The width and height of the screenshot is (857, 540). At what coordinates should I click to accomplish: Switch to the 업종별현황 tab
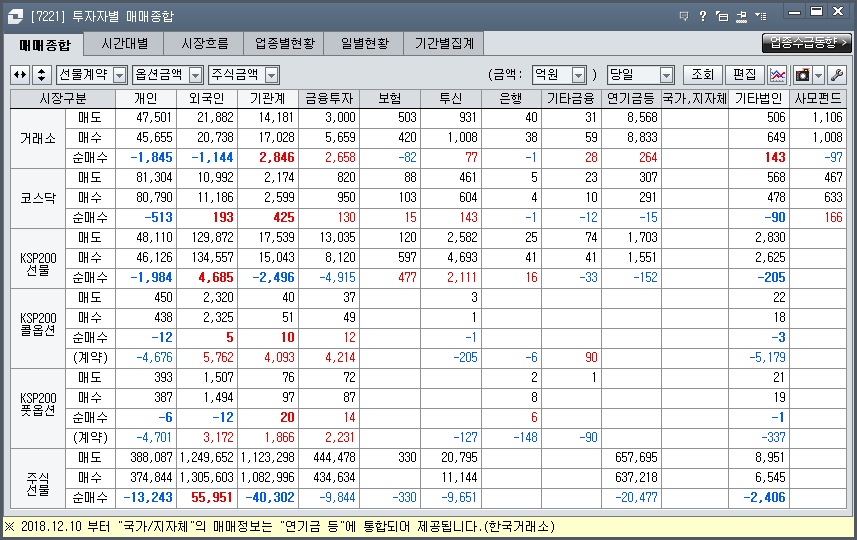click(284, 43)
